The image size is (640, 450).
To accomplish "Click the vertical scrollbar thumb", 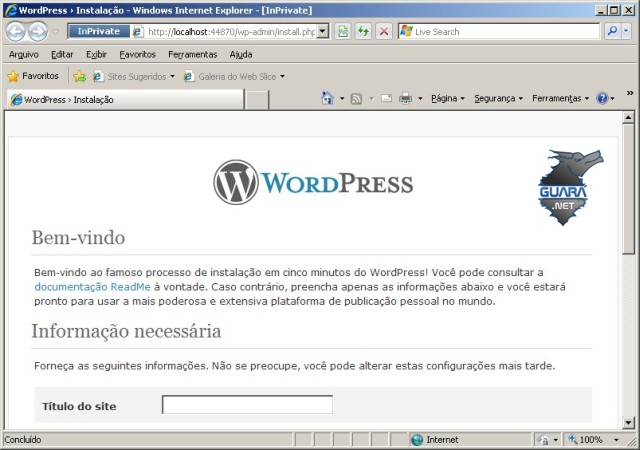I will coord(629,189).
